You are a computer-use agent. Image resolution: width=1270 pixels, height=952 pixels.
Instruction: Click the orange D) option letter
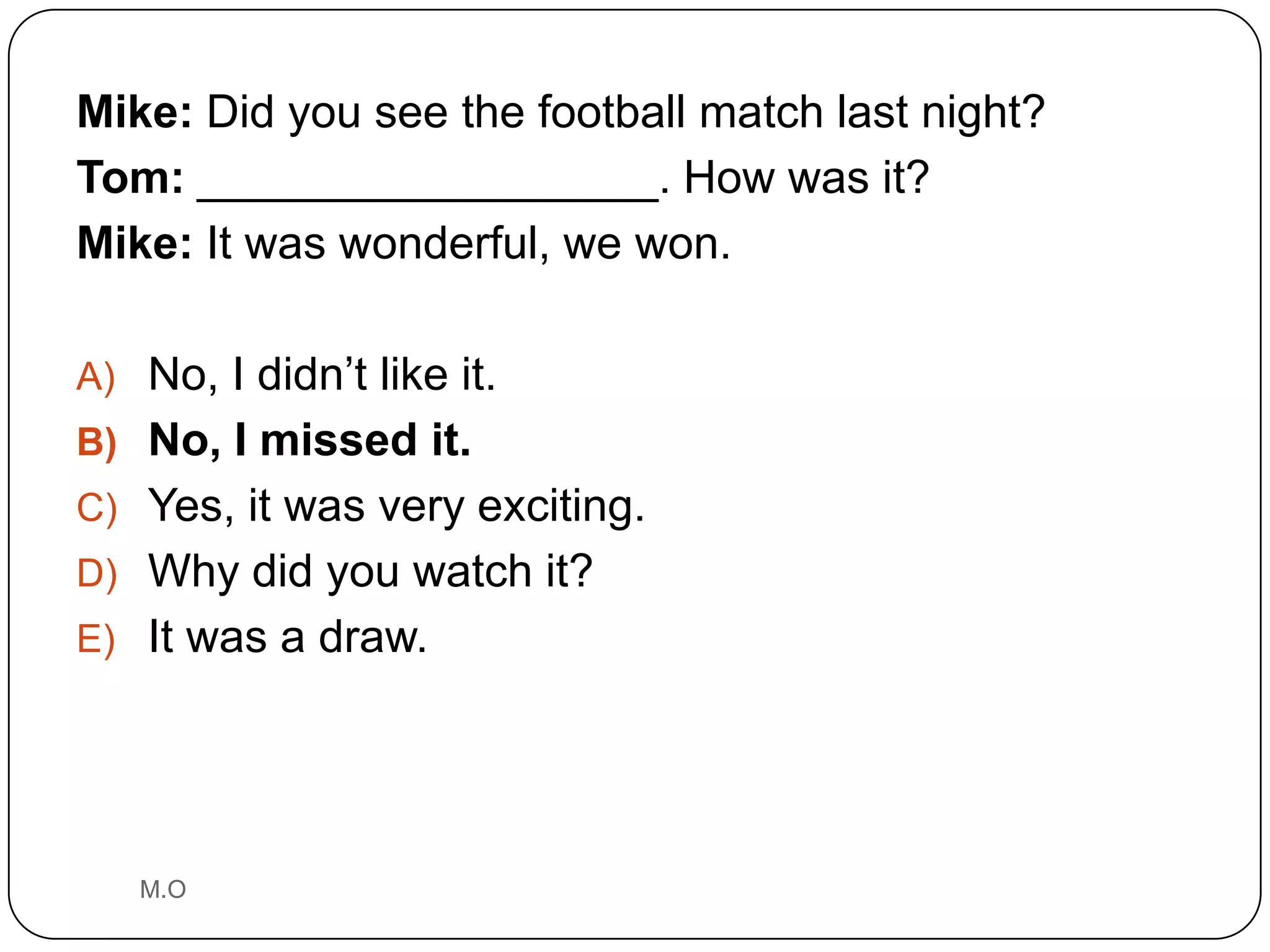click(97, 574)
